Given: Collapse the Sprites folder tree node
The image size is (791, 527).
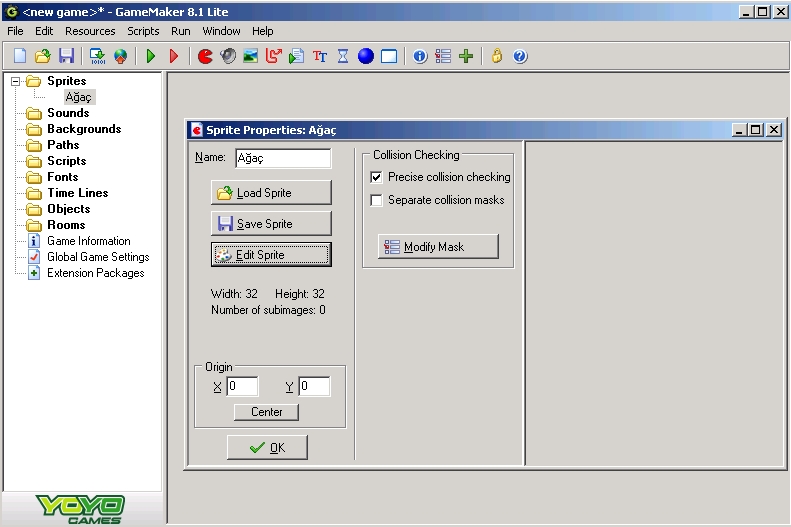Looking at the screenshot, I should 16,81.
